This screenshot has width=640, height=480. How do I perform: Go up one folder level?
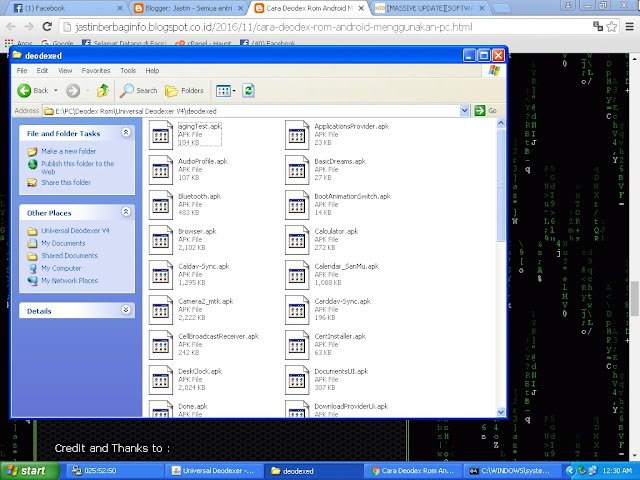pyautogui.click(x=103, y=91)
